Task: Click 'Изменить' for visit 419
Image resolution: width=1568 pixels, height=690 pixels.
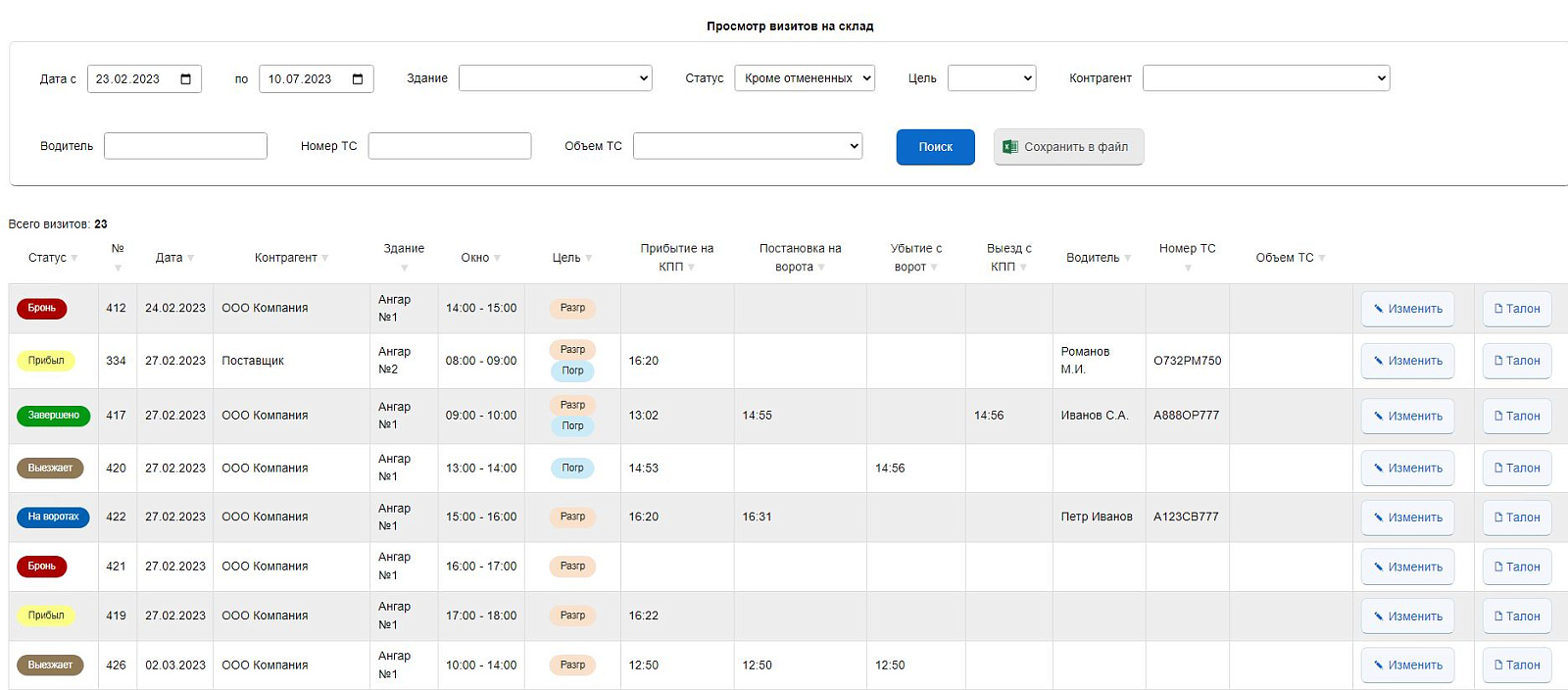Action: pos(1407,616)
